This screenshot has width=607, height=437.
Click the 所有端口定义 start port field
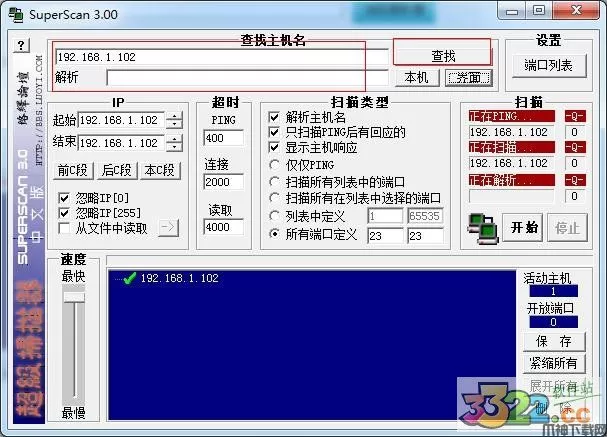pyautogui.click(x=385, y=236)
